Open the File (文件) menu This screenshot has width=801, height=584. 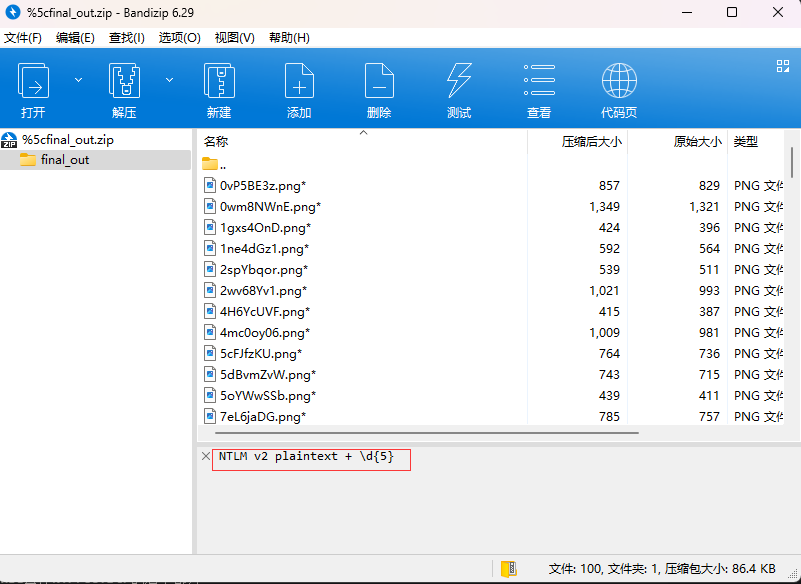[x=22, y=38]
